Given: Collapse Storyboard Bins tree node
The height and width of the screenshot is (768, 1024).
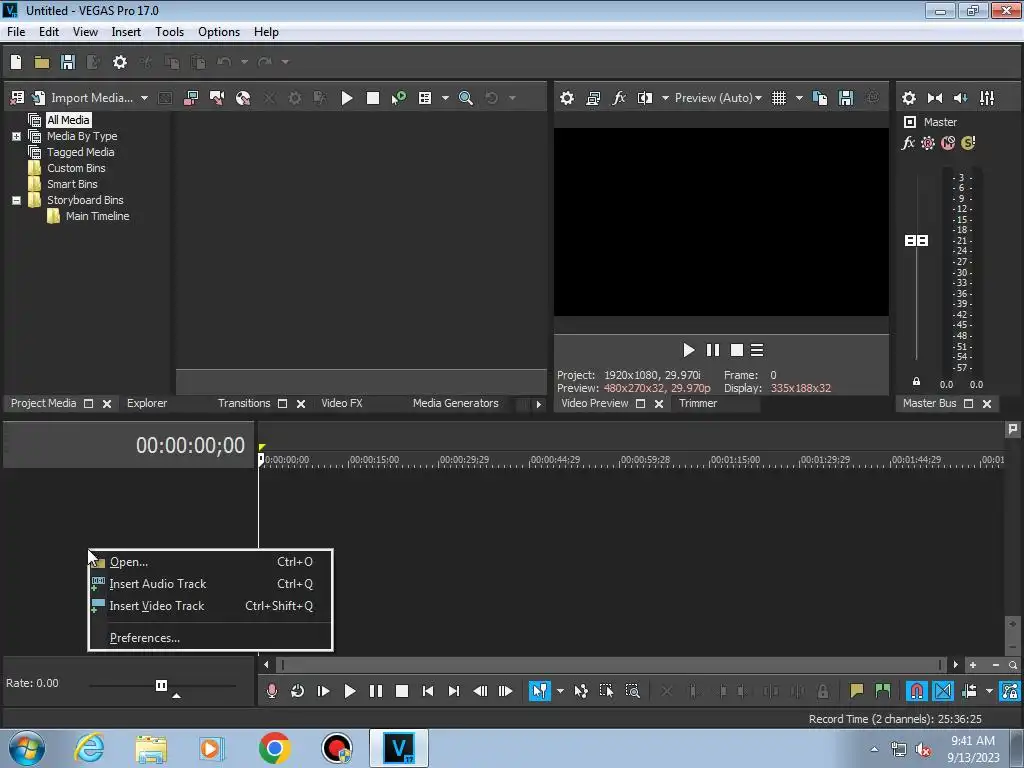Looking at the screenshot, I should pos(16,200).
